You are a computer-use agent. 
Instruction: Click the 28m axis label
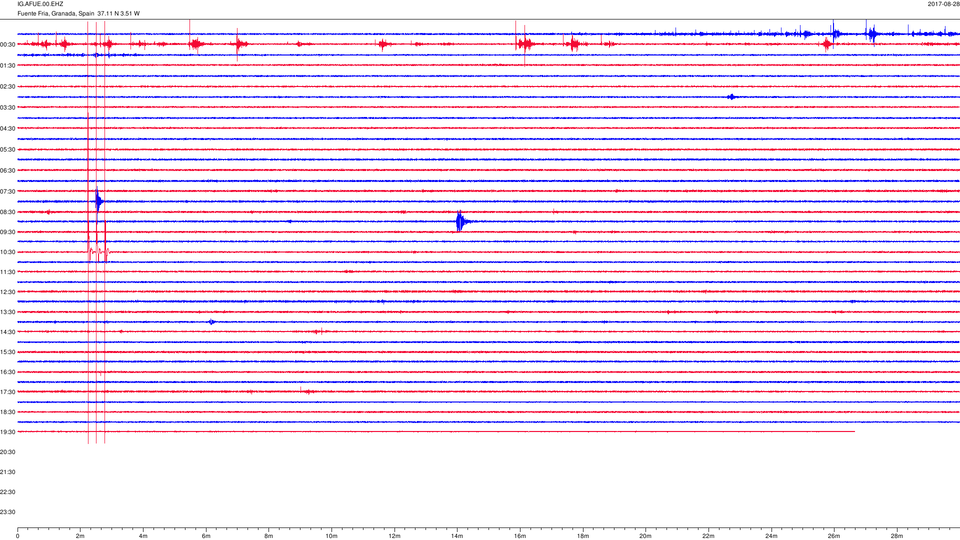point(896,536)
